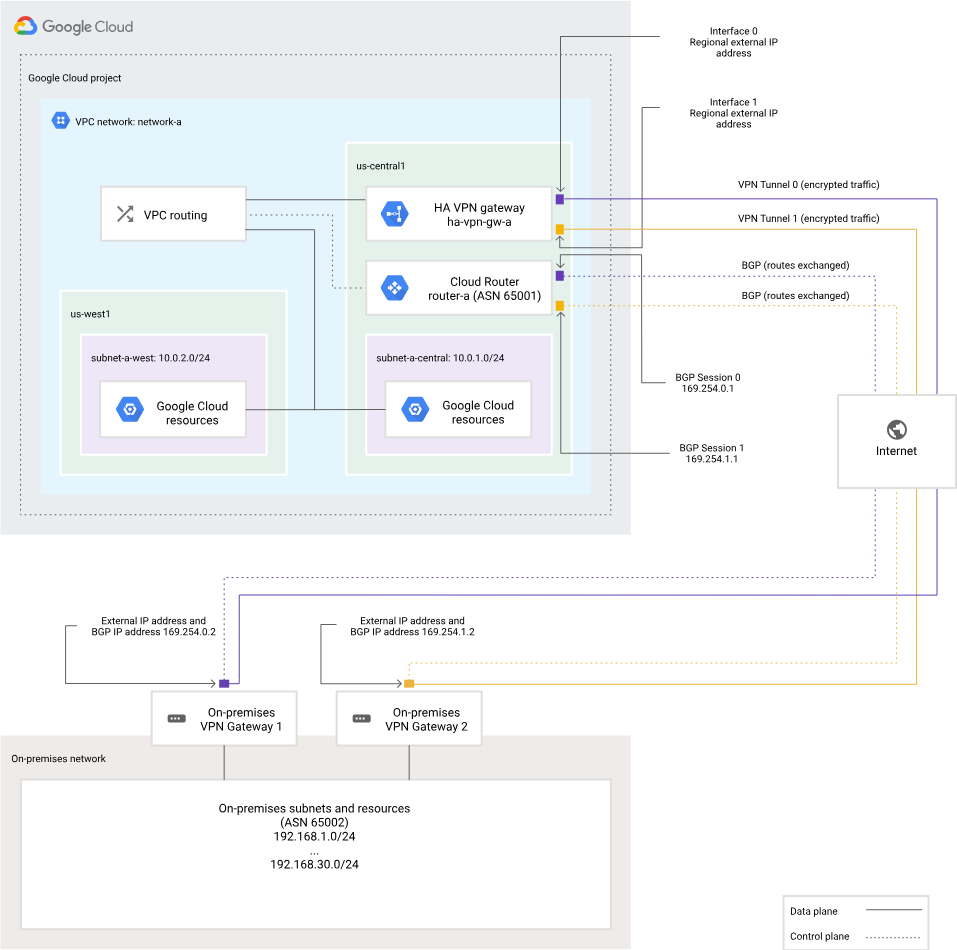Click the 'BGP Session 0 169.254.0.1' label
Viewport: 957px width, 950px height.
[708, 383]
